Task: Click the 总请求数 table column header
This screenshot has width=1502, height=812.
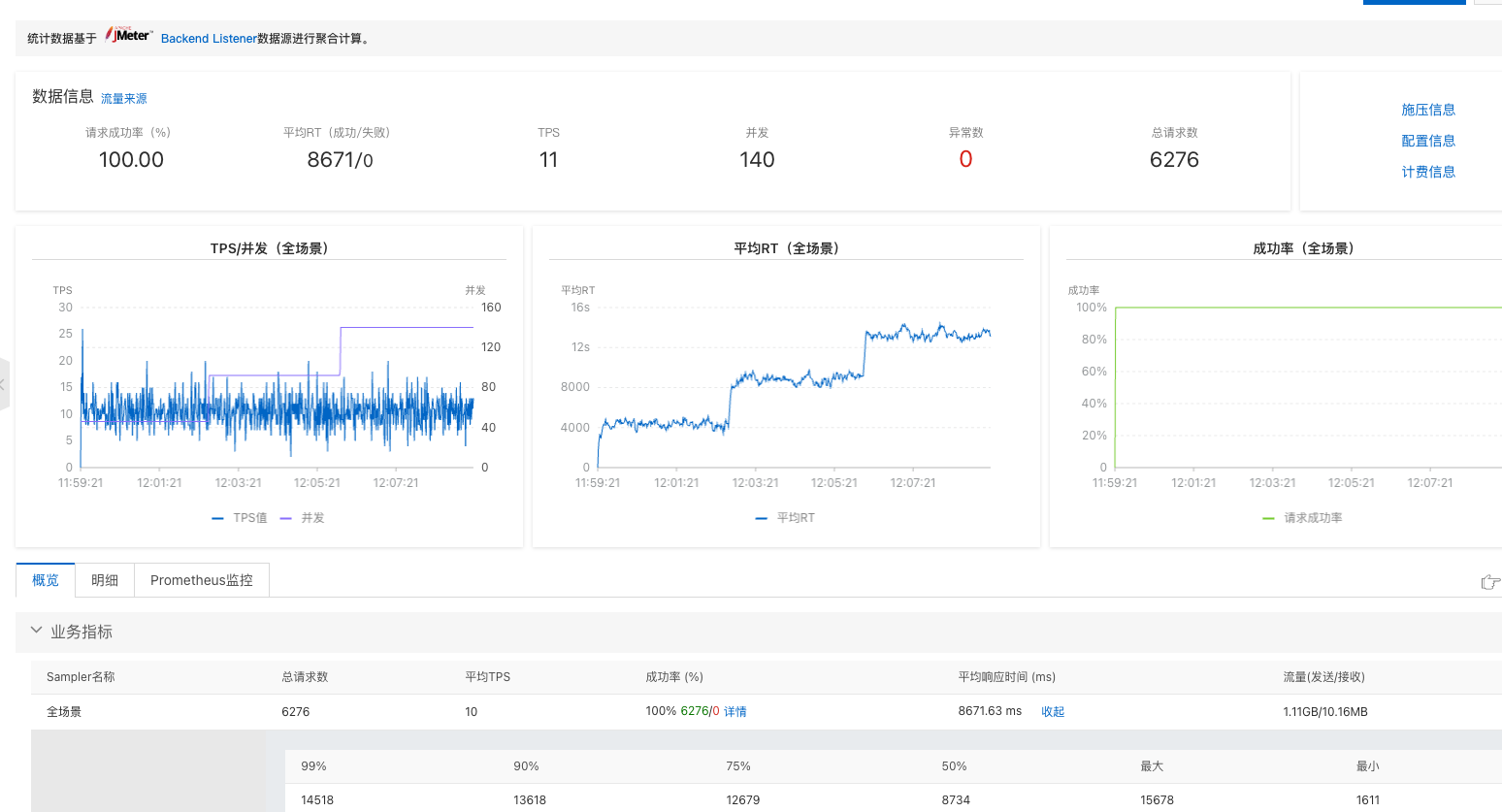Action: 305,677
